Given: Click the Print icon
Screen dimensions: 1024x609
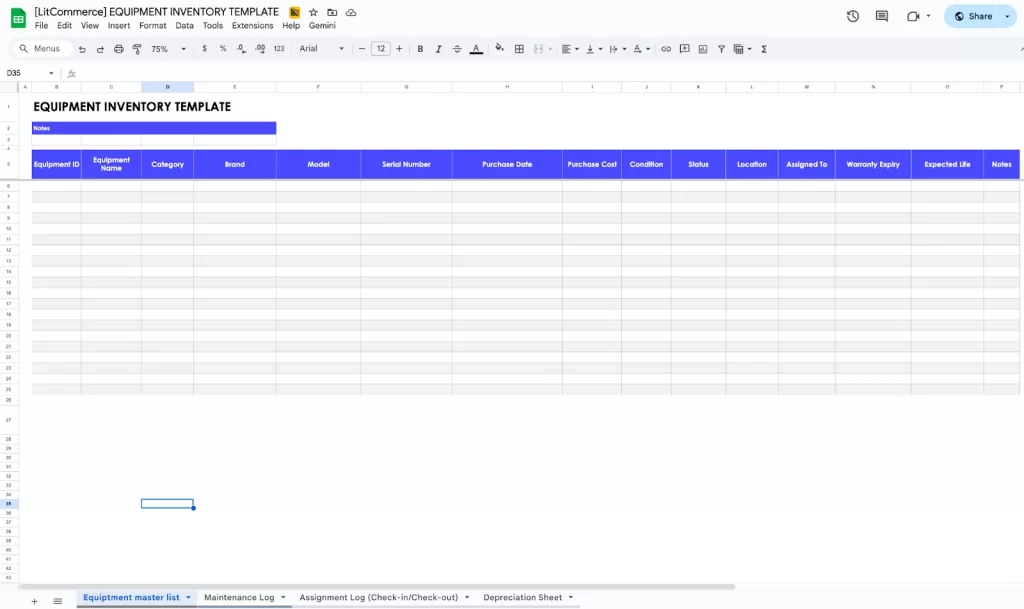Looking at the screenshot, I should tap(118, 48).
